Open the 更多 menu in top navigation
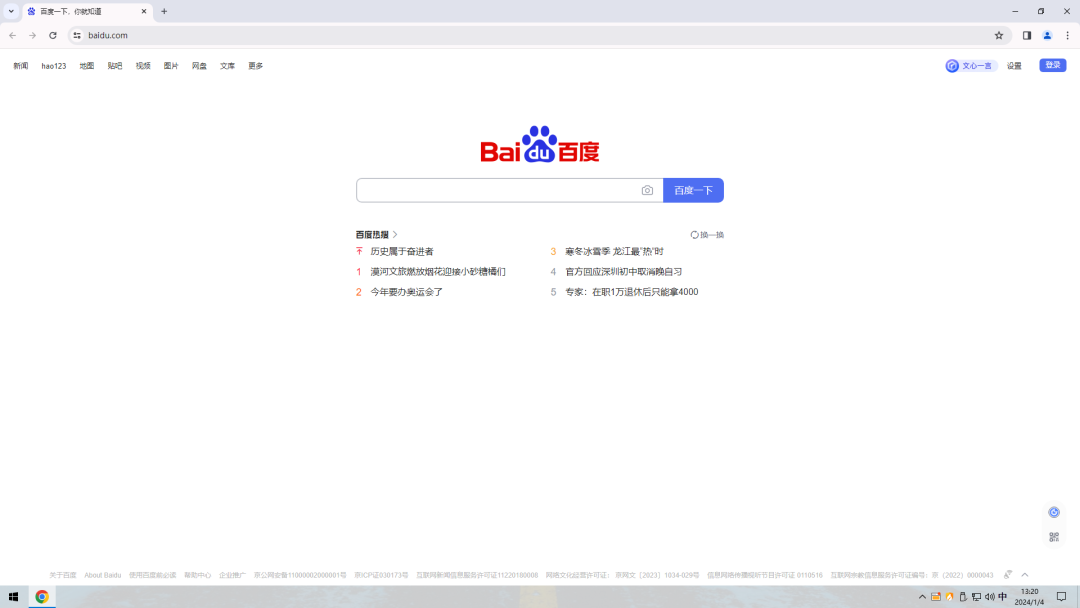Viewport: 1080px width, 608px height. [256, 66]
